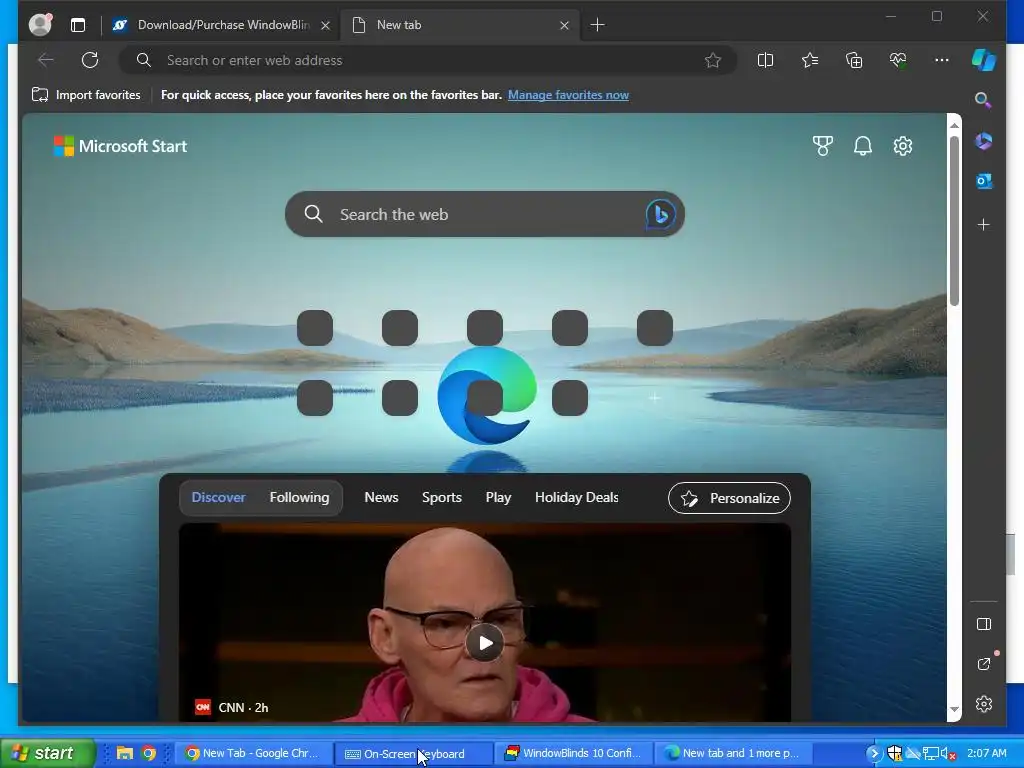Click the Bing chat icon in search box
Image resolution: width=1024 pixels, height=768 pixels.
pos(660,214)
